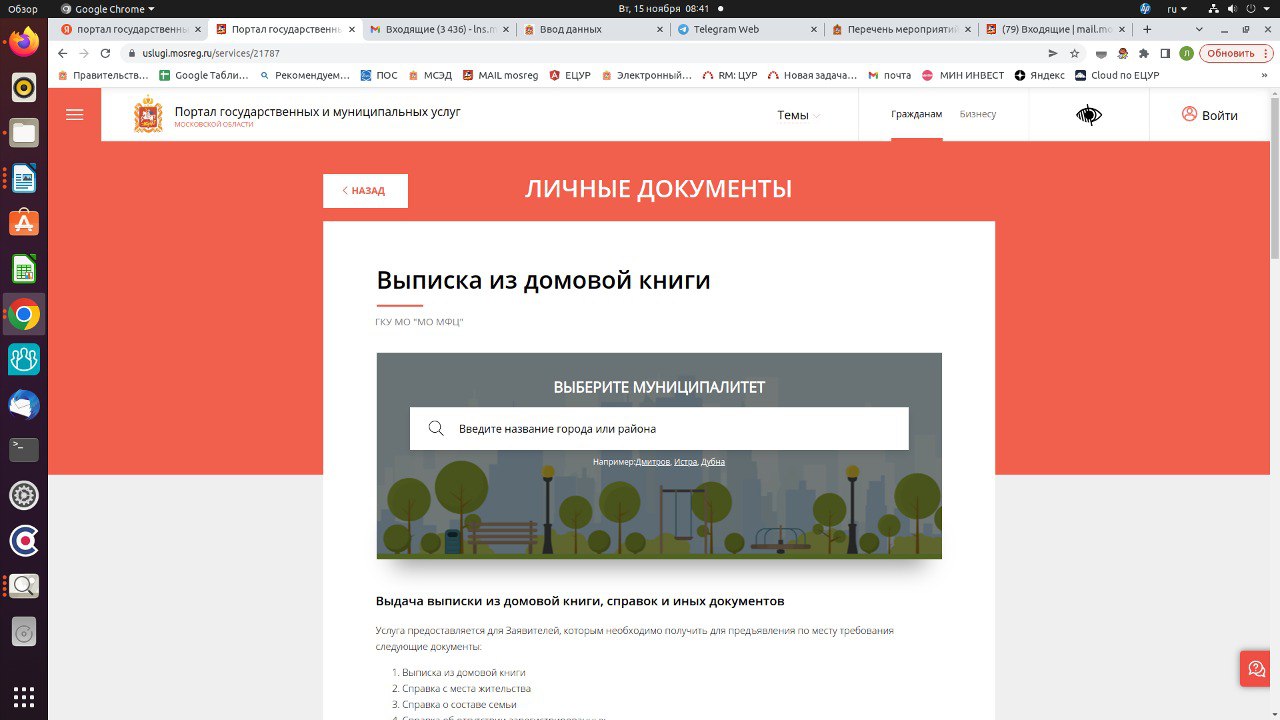This screenshot has width=1280, height=720.
Task: Expand the Темы dropdown
Action: pyautogui.click(x=798, y=115)
